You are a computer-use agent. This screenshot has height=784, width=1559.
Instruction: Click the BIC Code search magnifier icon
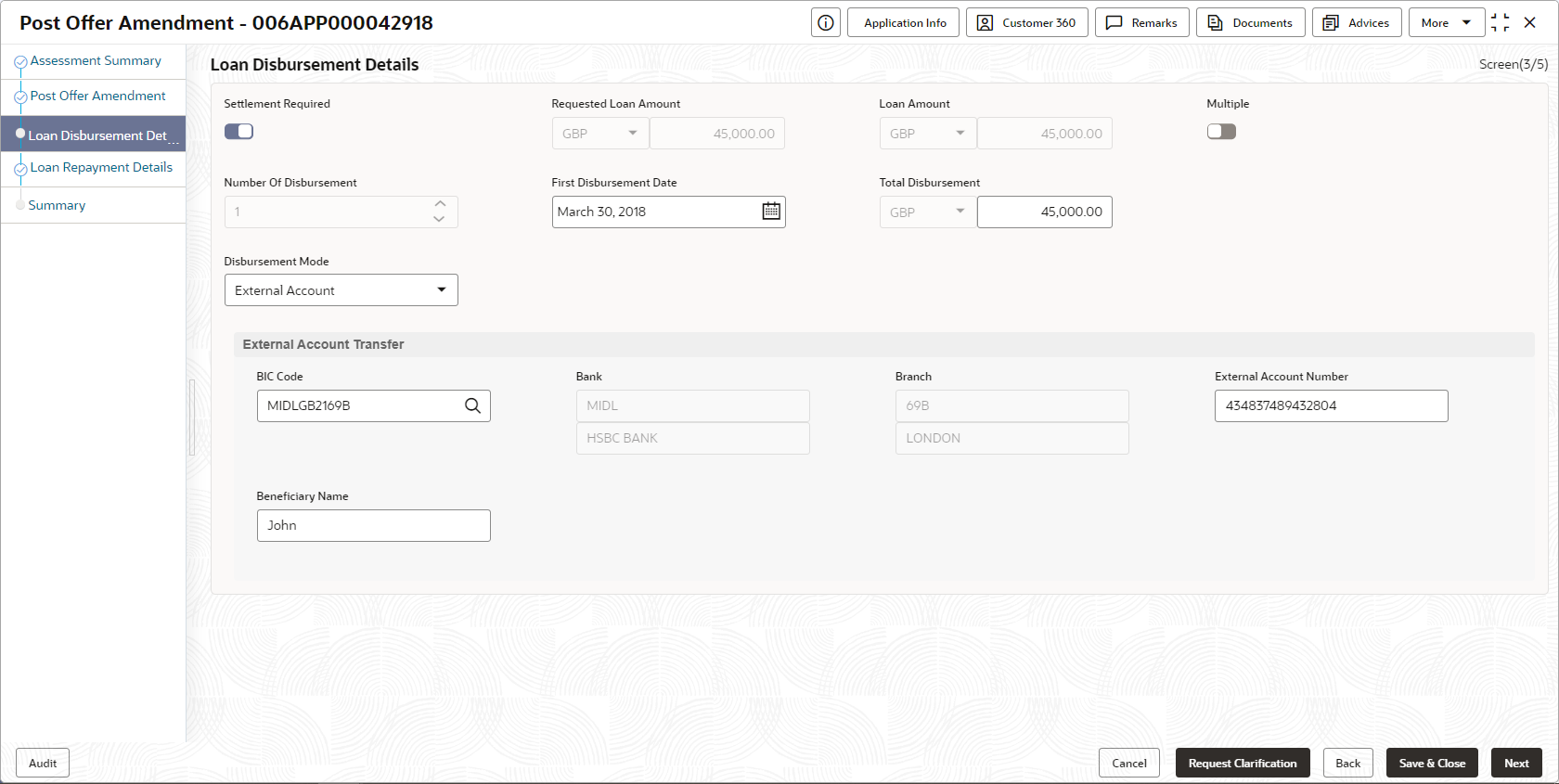pyautogui.click(x=472, y=405)
